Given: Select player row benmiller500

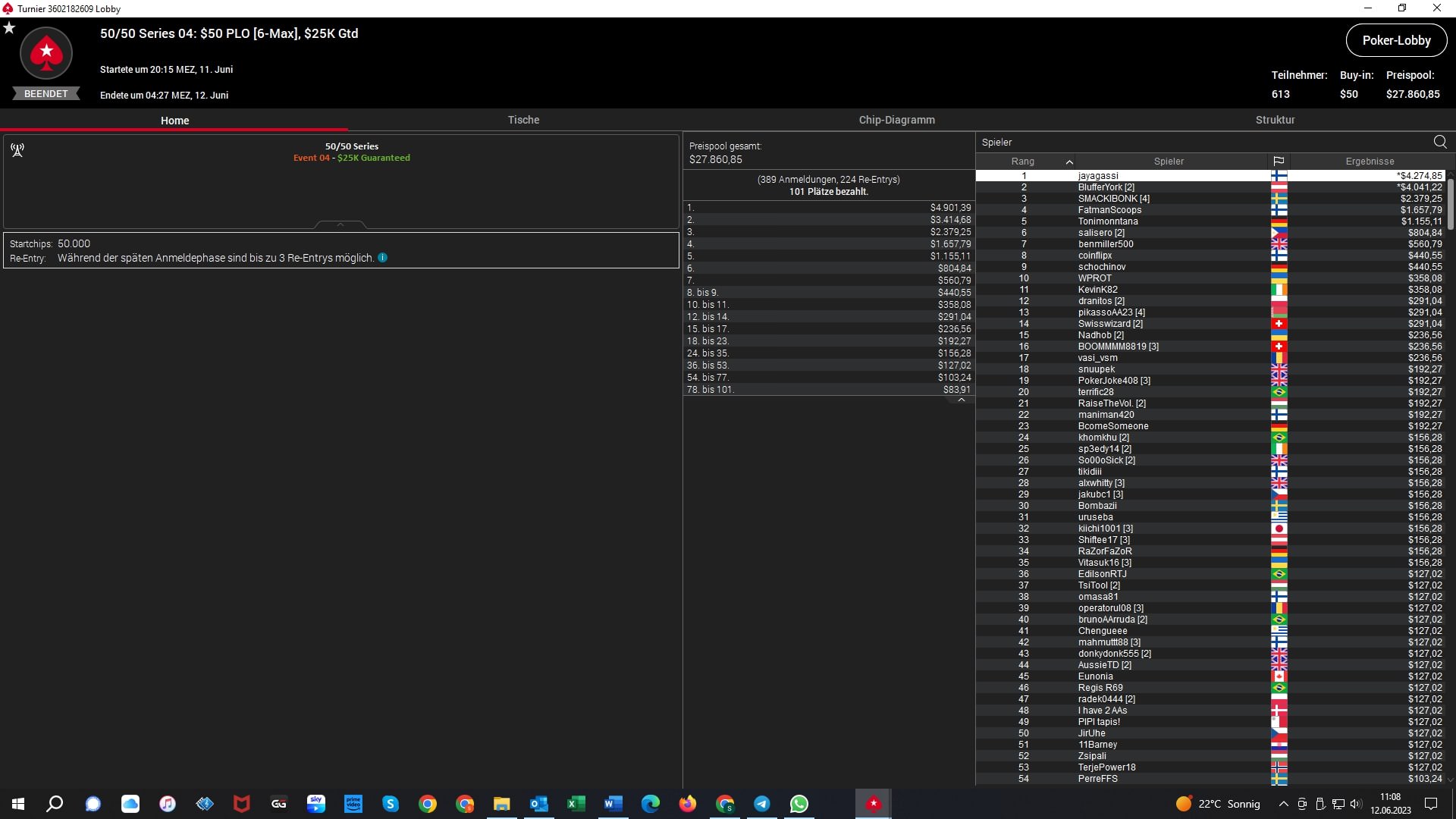Looking at the screenshot, I should [x=1210, y=244].
